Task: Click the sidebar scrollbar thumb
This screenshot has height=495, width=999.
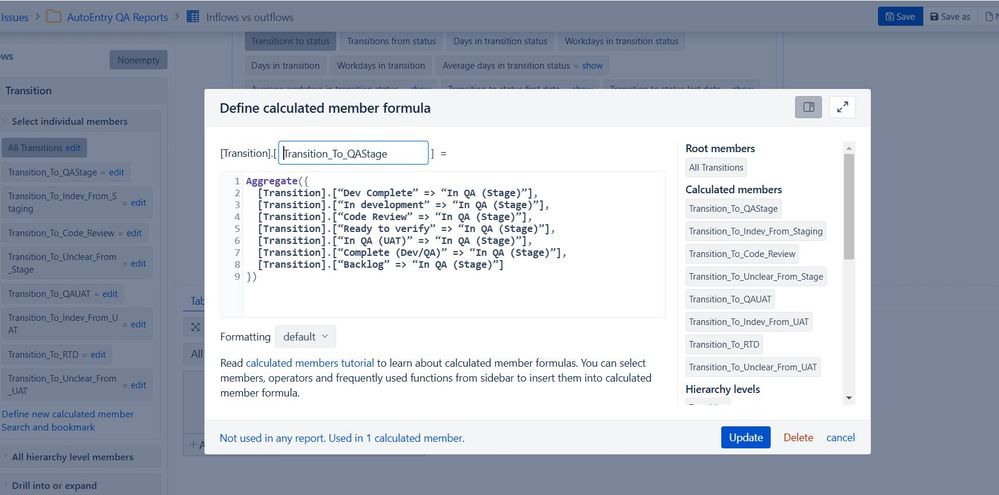Action: (849, 206)
